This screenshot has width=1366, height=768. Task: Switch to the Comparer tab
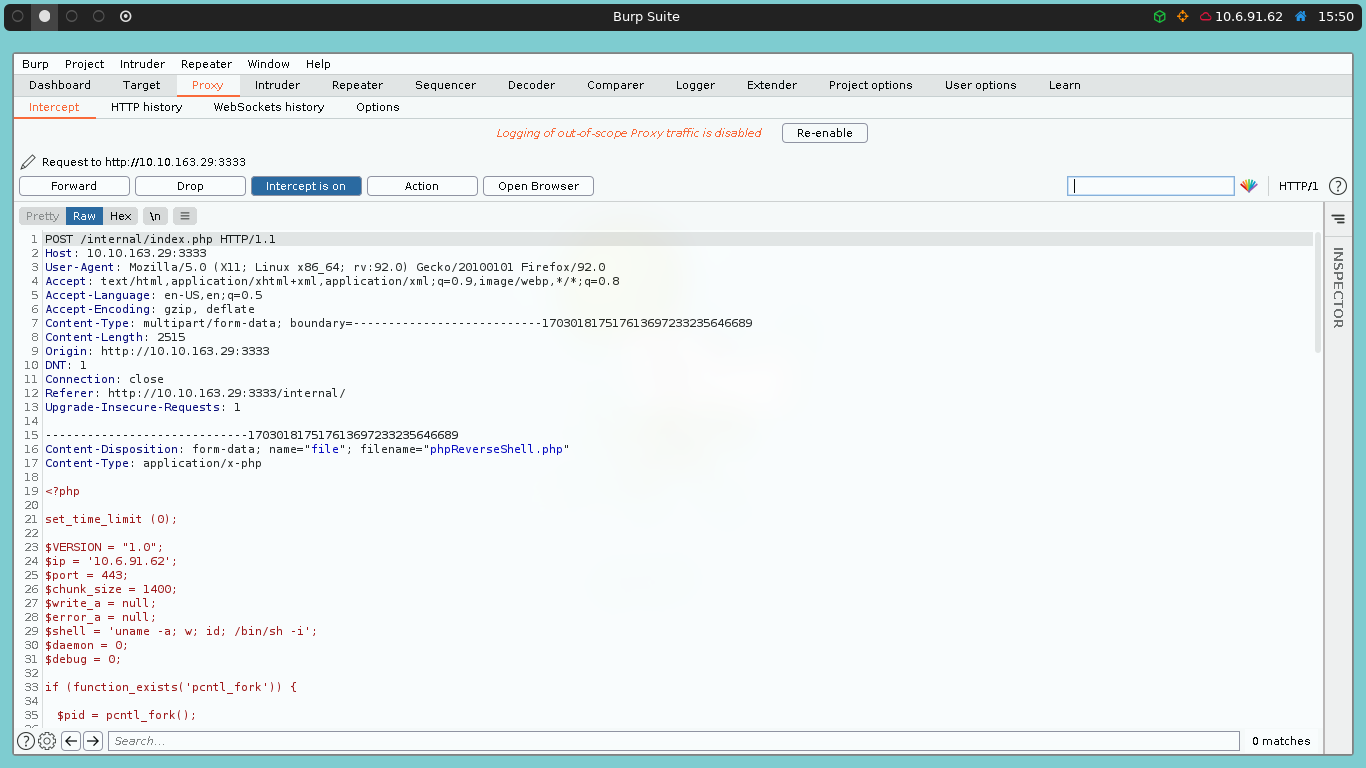pyautogui.click(x=616, y=85)
